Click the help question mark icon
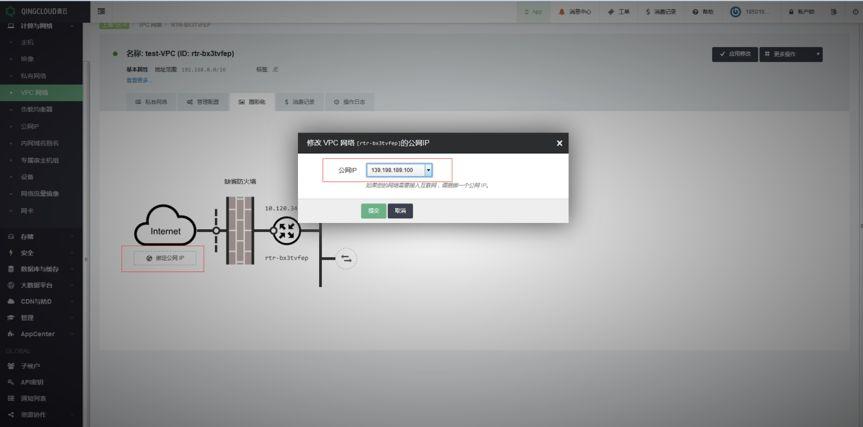This screenshot has height=427, width=863. coord(695,11)
